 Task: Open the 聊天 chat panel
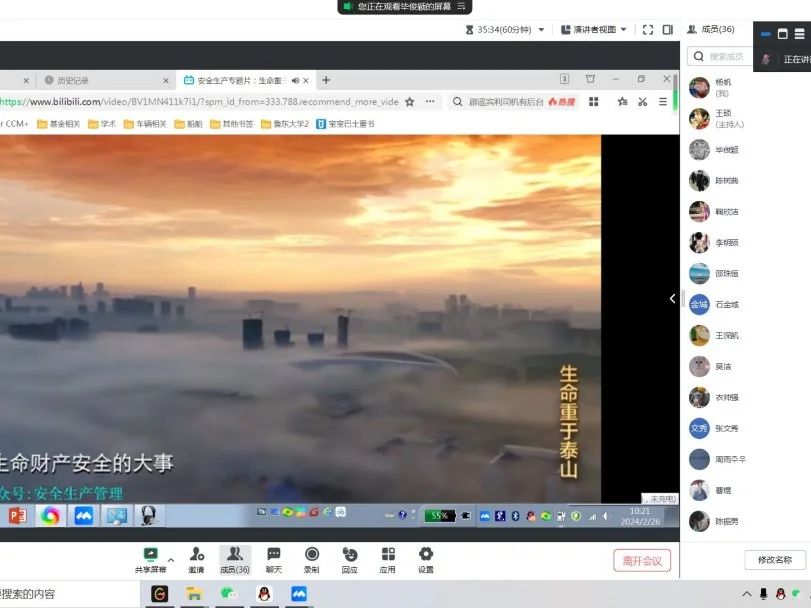click(274, 560)
